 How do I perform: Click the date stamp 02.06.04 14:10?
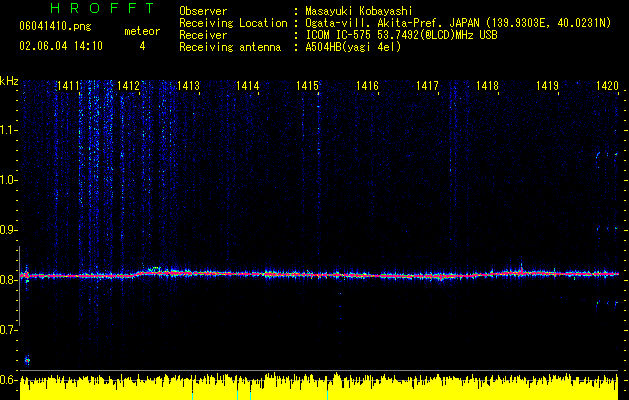click(61, 46)
